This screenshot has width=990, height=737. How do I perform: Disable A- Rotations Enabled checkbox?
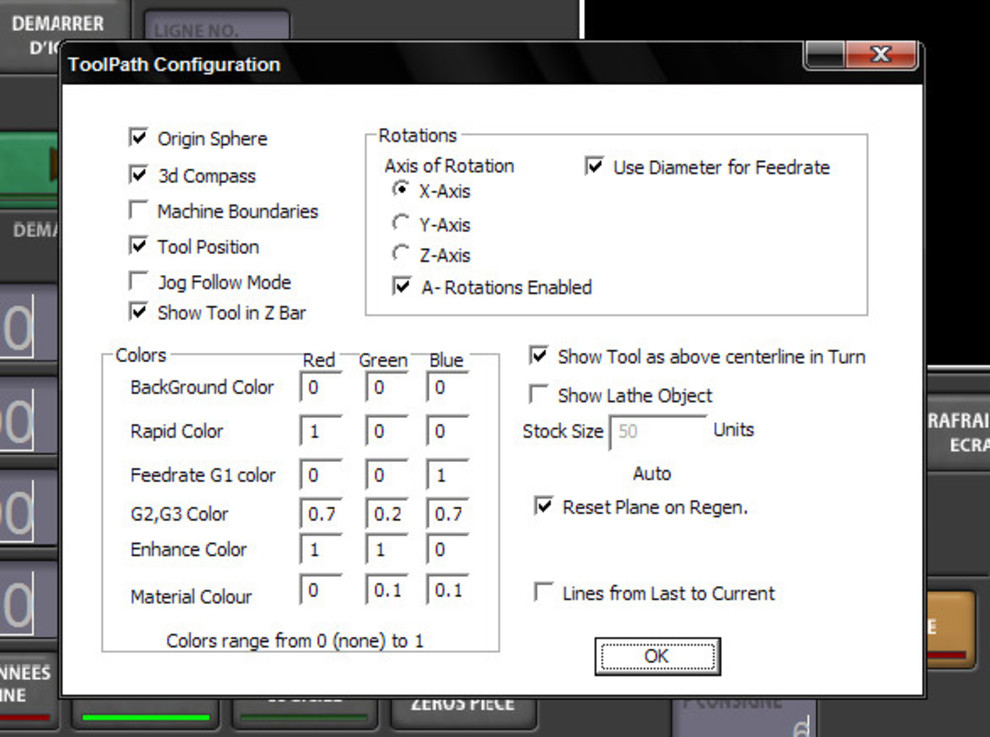402,287
